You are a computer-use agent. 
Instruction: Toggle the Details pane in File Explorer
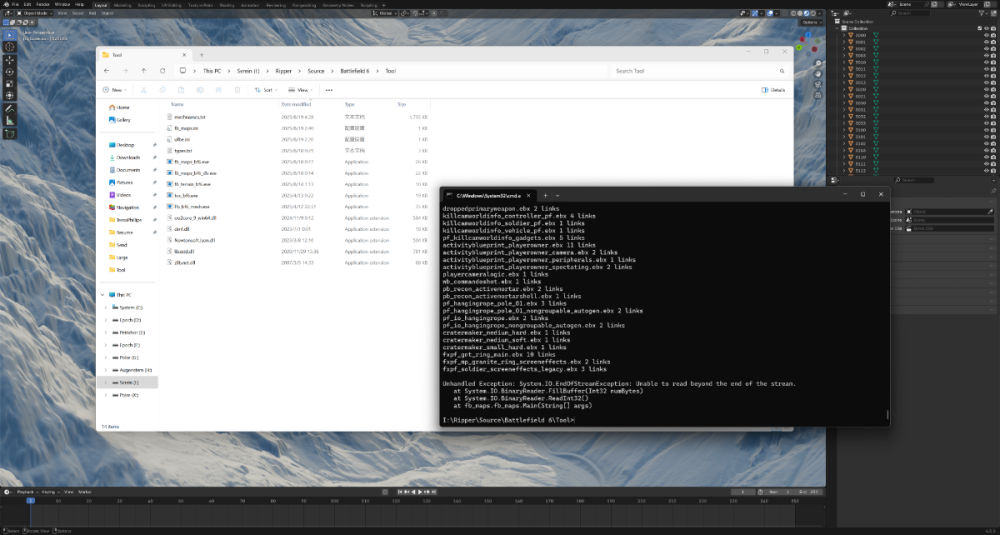(772, 90)
